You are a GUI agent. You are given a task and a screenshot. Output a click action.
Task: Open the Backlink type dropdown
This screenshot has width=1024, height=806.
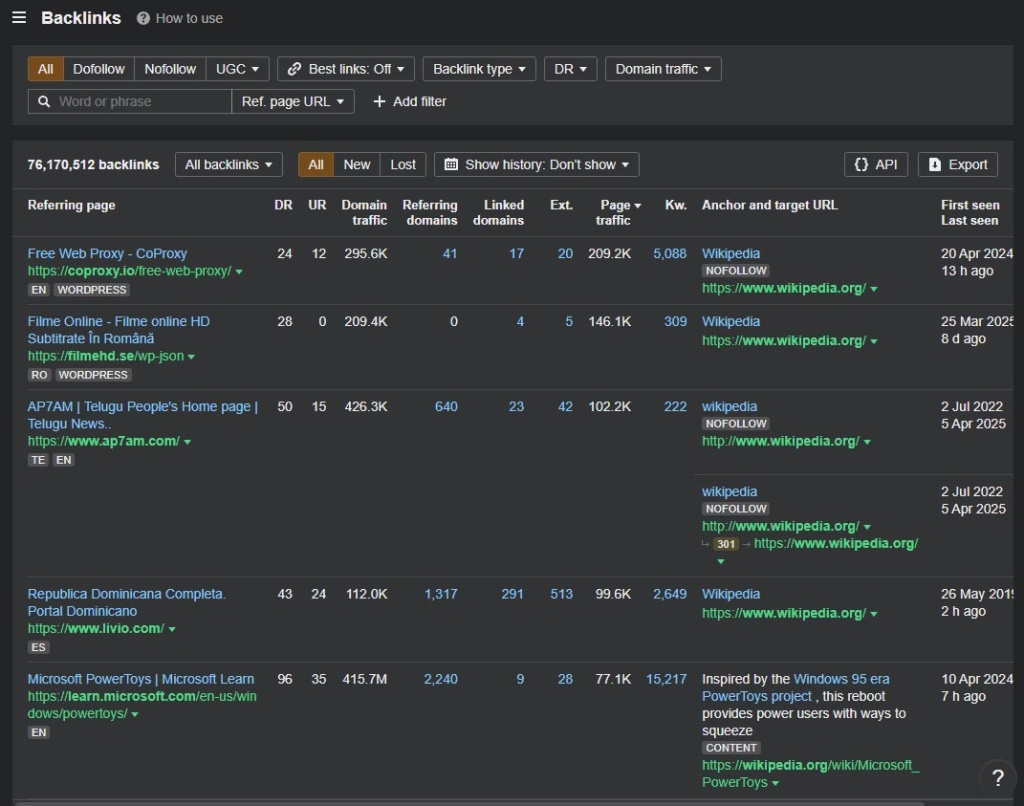click(479, 69)
